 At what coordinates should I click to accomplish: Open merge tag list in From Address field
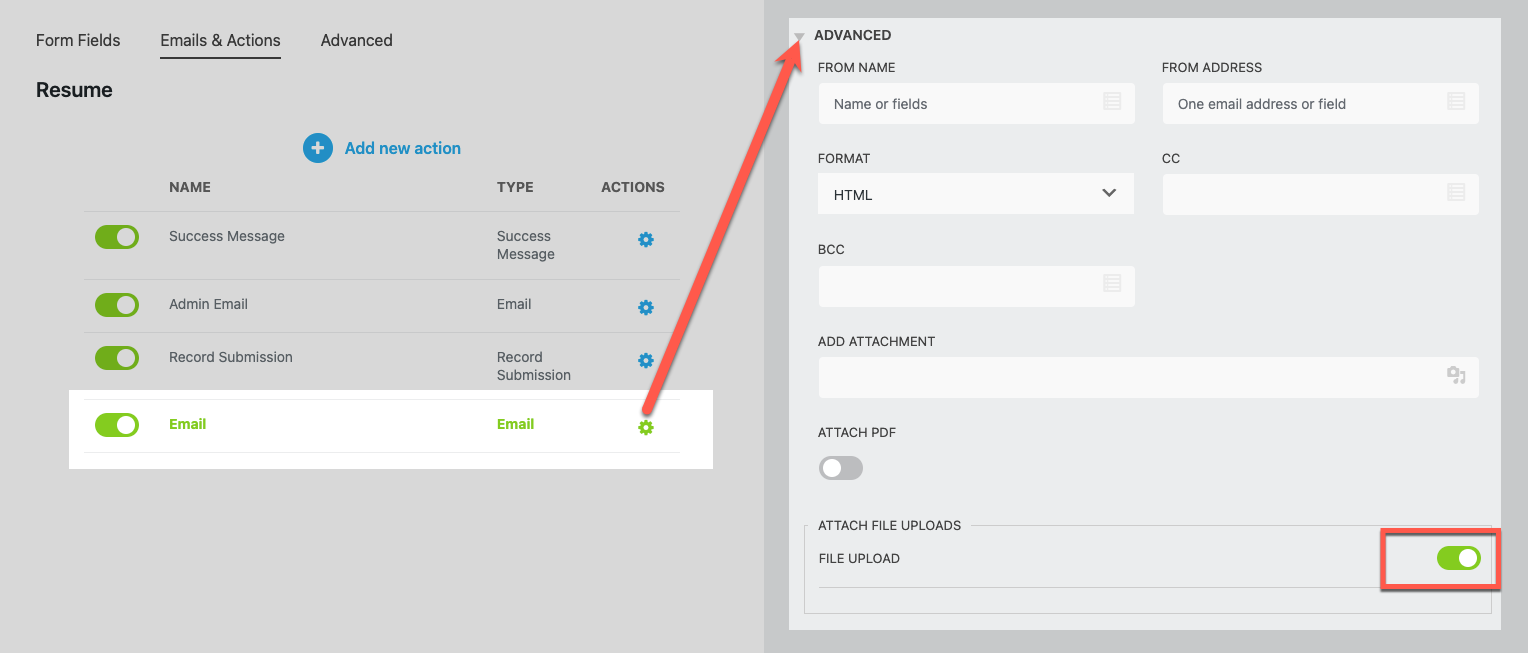pos(1456,101)
